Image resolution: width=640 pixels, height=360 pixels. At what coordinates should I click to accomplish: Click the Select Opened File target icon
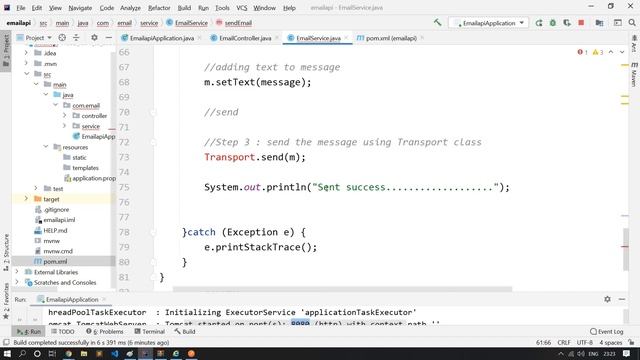pyautogui.click(x=62, y=38)
